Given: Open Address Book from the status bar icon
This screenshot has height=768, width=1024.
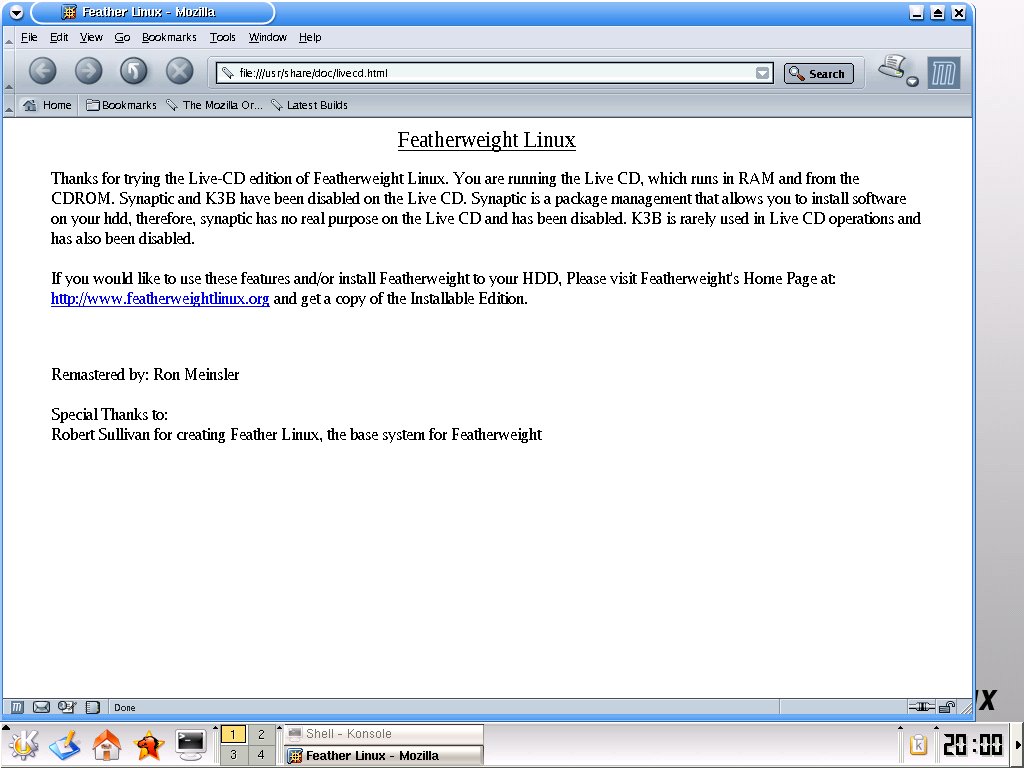Looking at the screenshot, I should tap(93, 707).
